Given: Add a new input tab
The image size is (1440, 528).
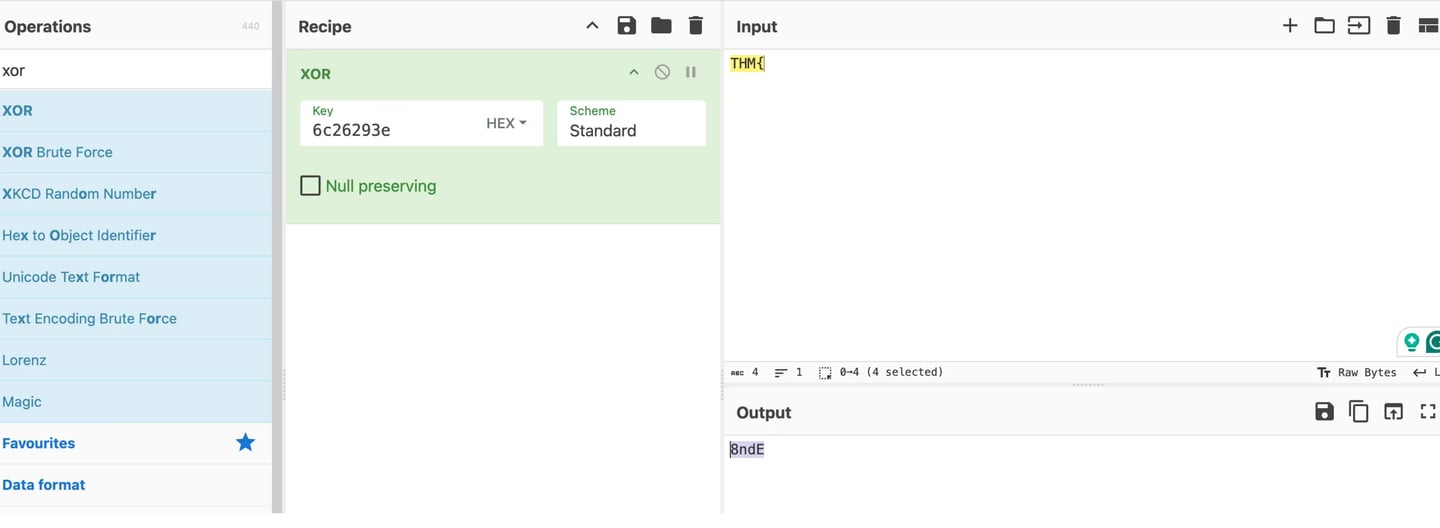Looking at the screenshot, I should point(1290,26).
